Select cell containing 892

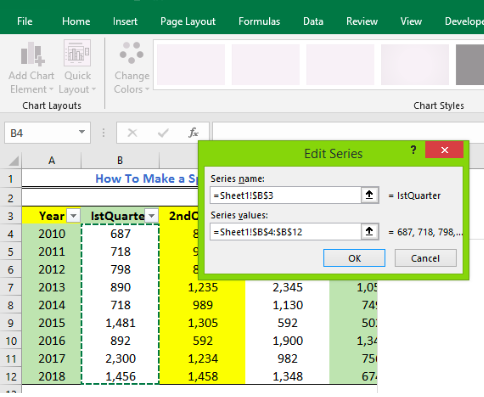click(x=120, y=341)
